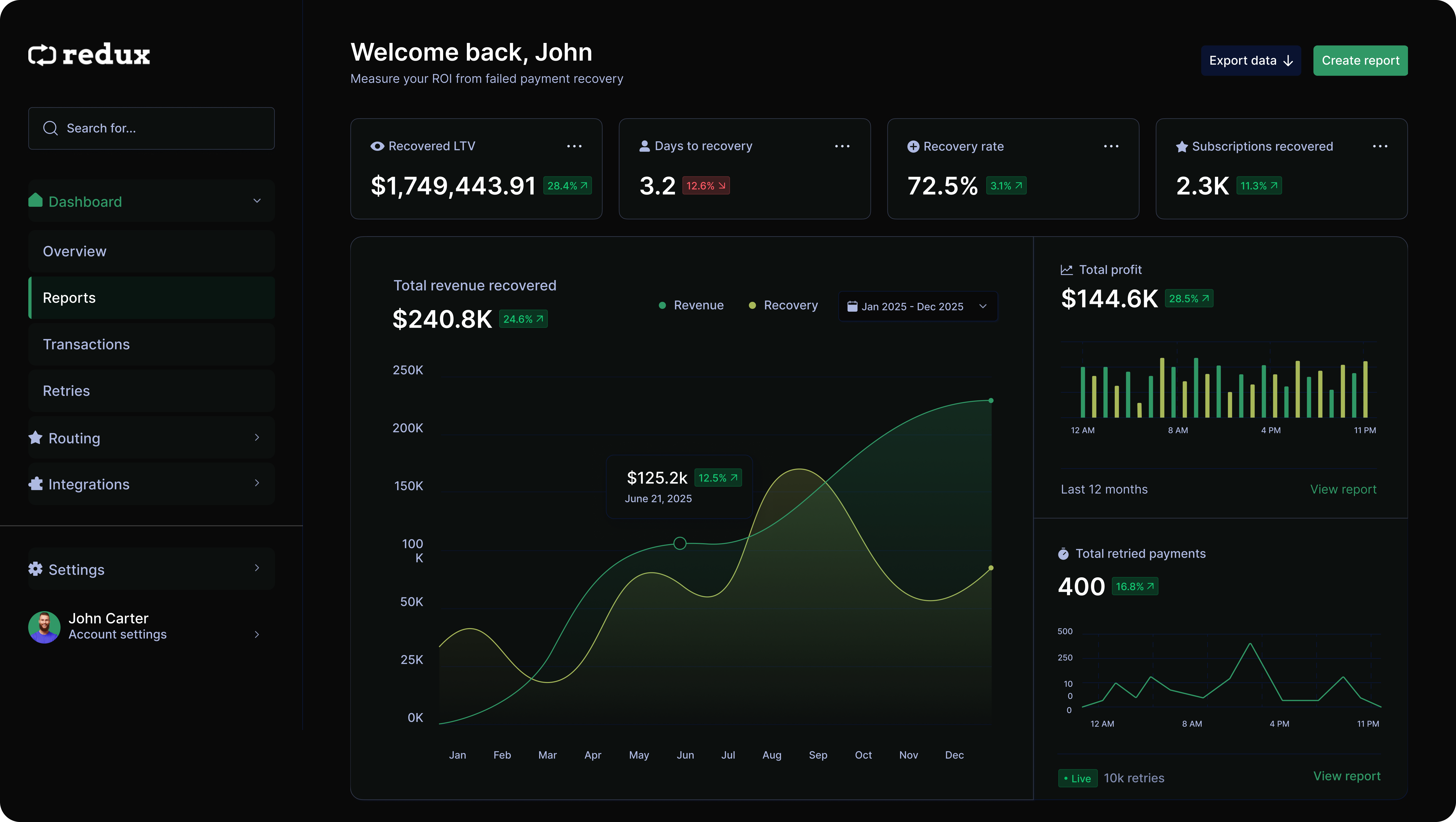Expand the Routing menu chevron

[x=257, y=438]
